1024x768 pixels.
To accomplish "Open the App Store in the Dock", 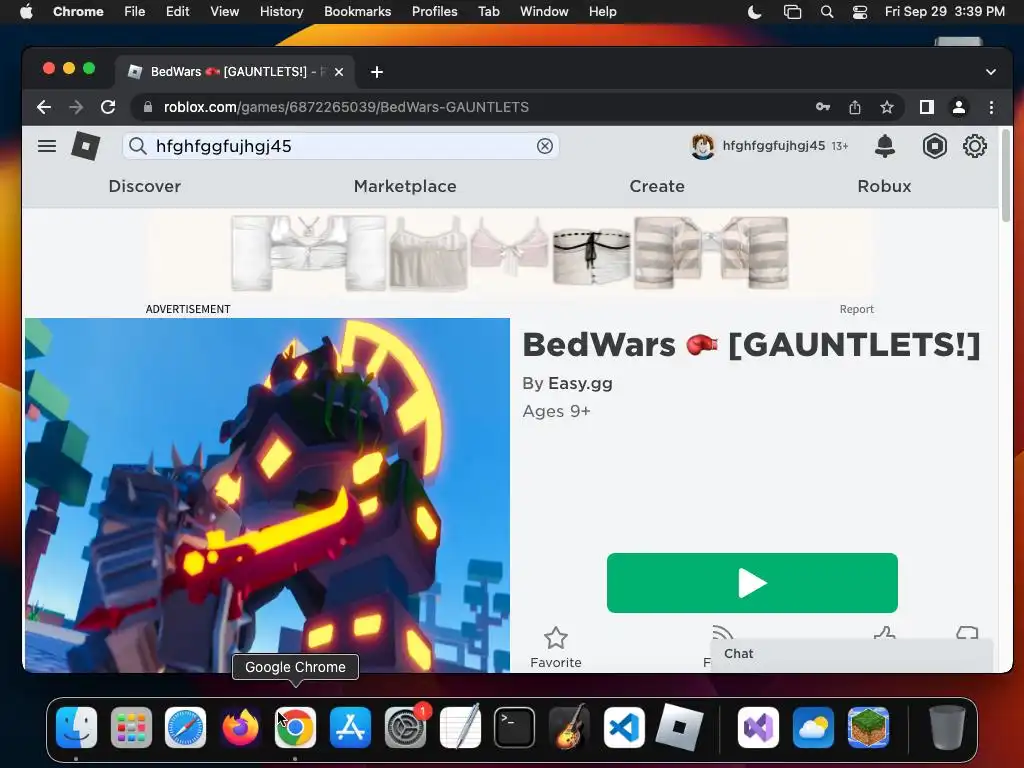I will (x=350, y=727).
